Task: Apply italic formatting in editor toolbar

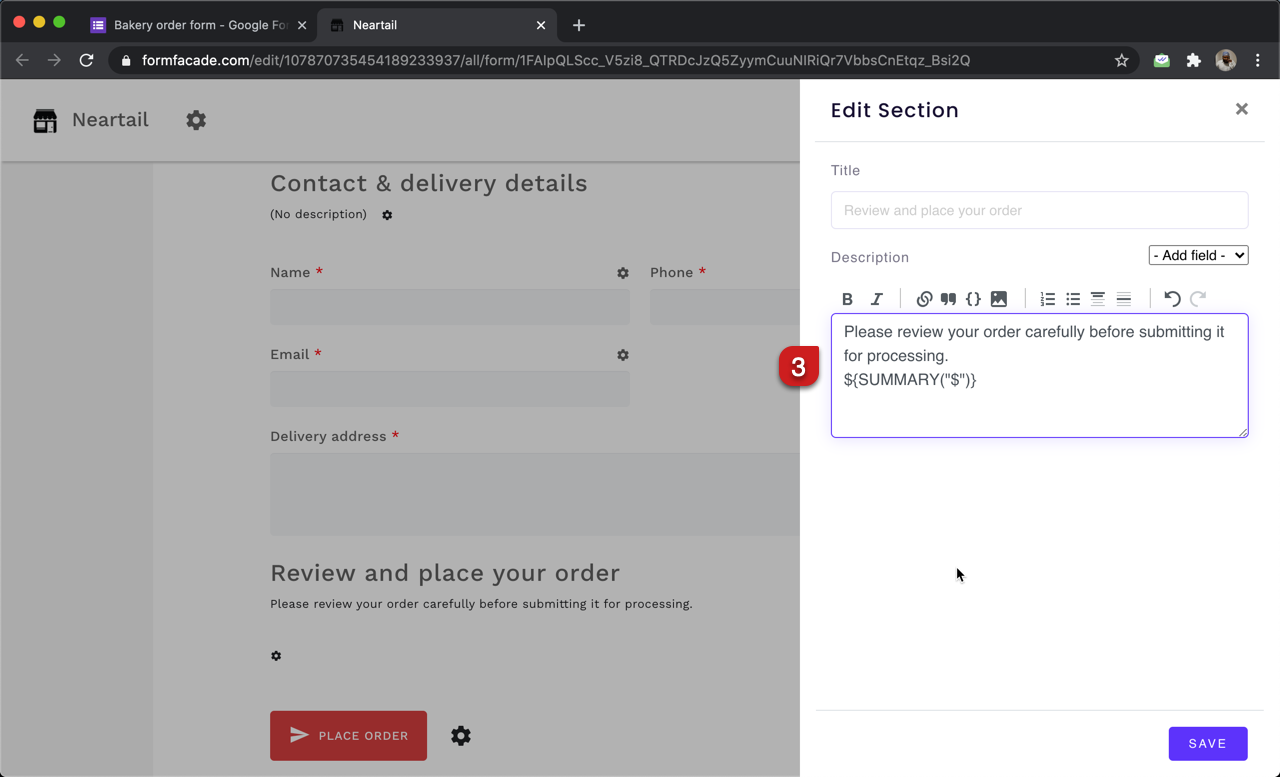Action: pos(876,299)
